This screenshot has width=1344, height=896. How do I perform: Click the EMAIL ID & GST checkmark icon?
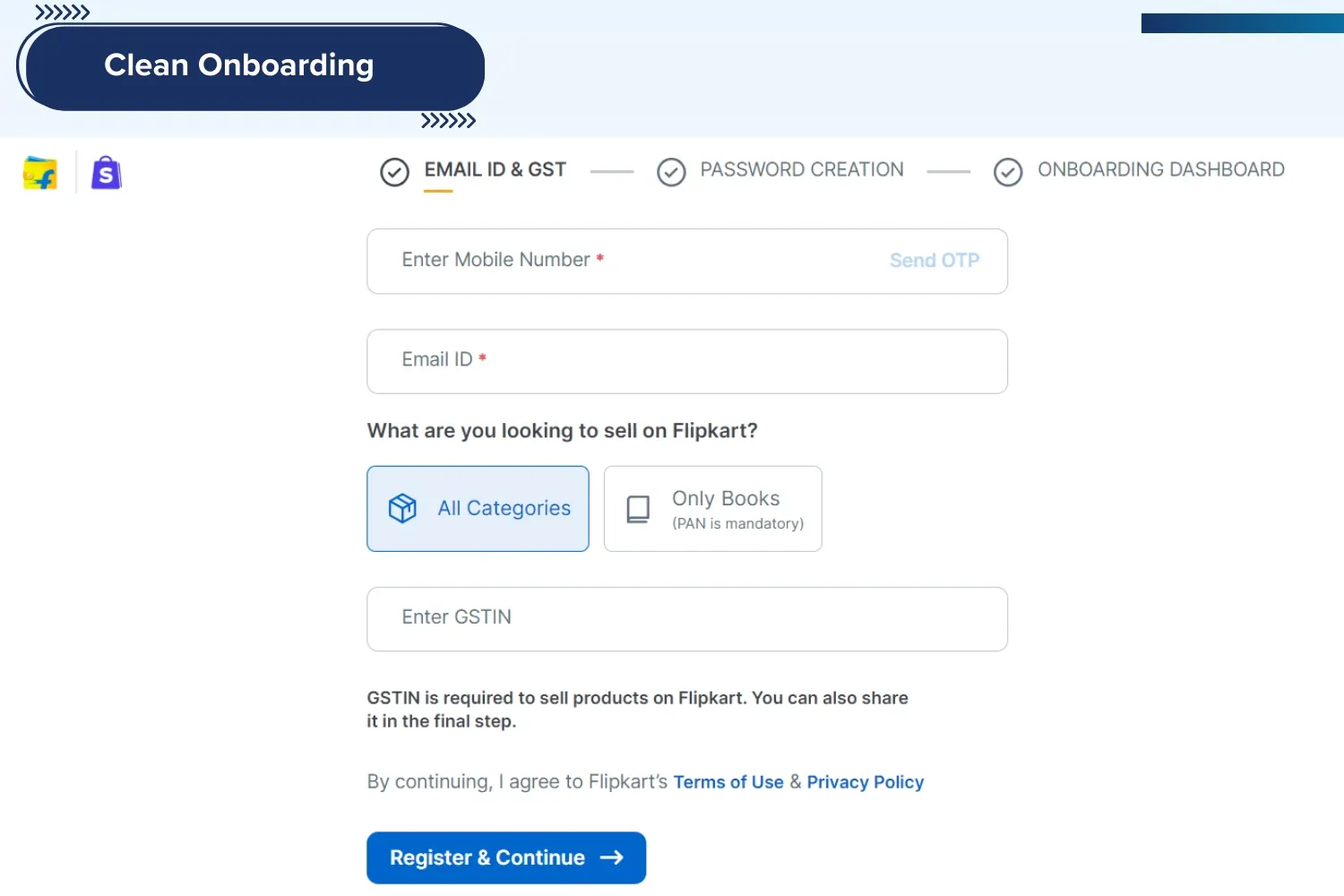click(394, 171)
